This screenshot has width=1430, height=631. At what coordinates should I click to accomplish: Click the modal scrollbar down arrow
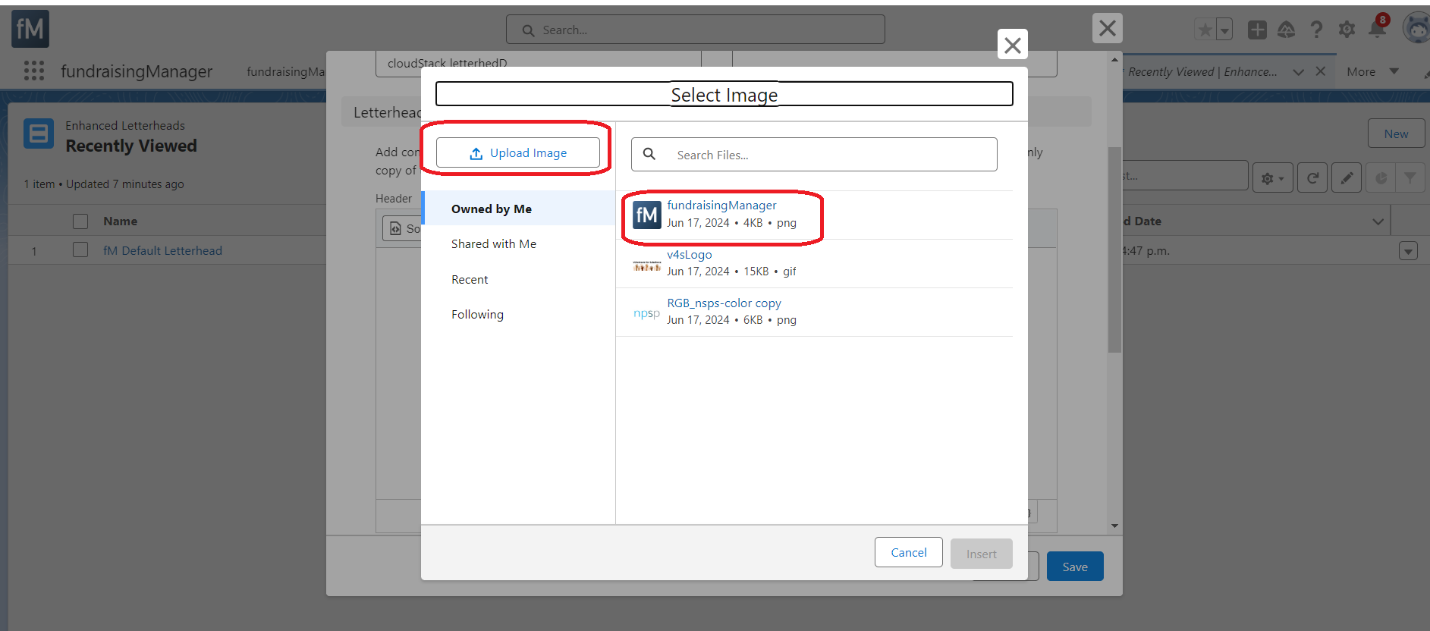(1114, 525)
